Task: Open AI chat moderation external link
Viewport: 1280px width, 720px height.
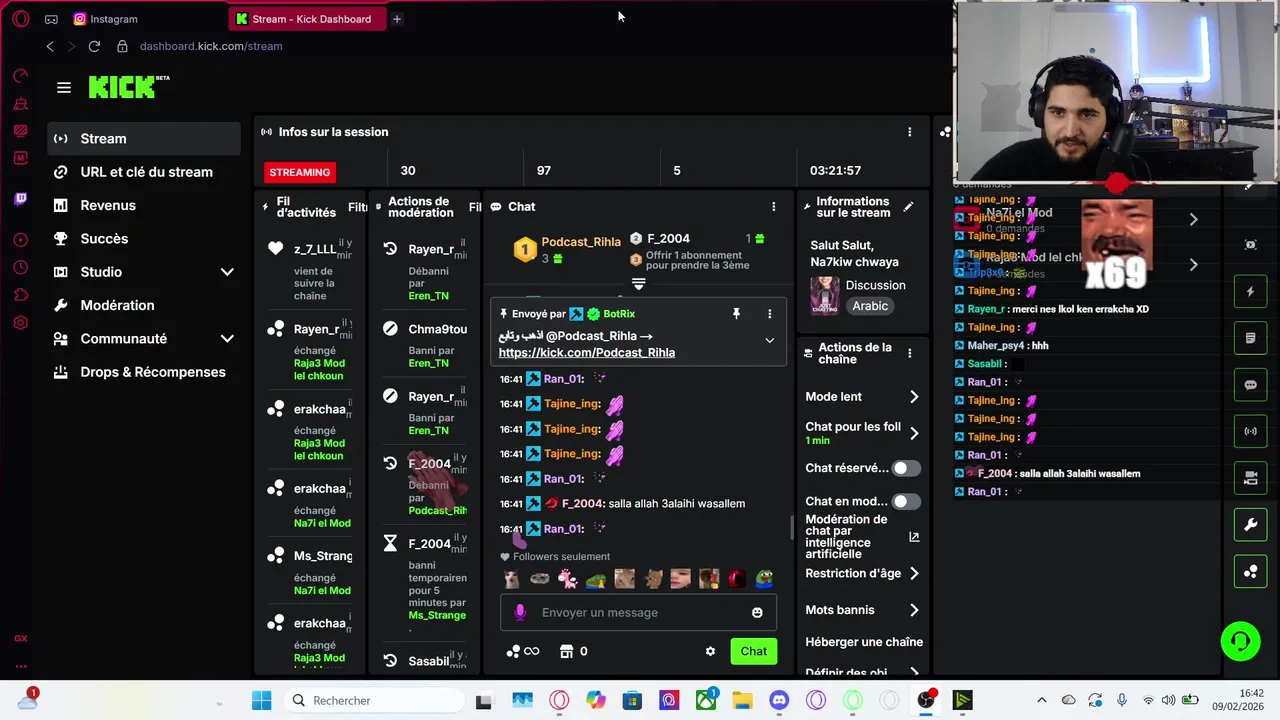Action: [x=913, y=537]
